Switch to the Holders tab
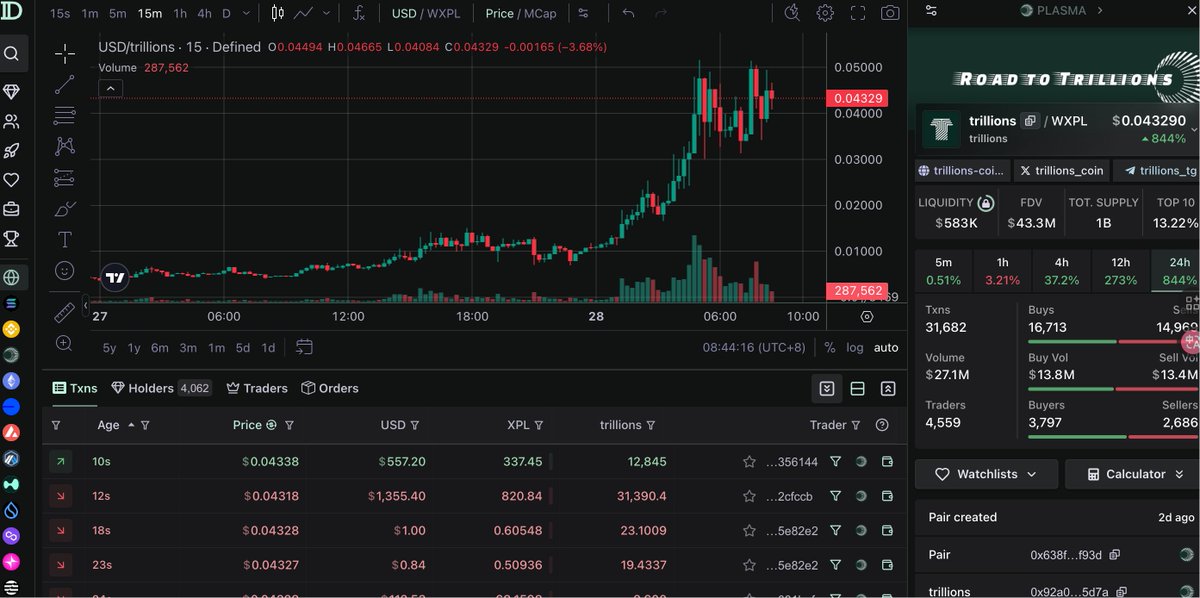1200x598 pixels. click(161, 388)
